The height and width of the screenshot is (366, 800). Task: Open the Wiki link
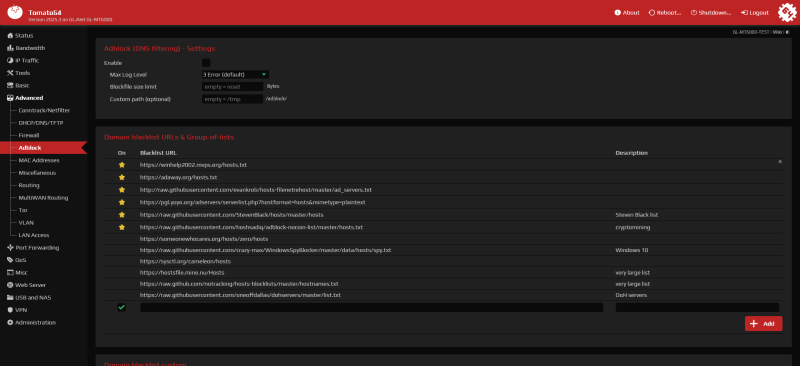coord(778,32)
